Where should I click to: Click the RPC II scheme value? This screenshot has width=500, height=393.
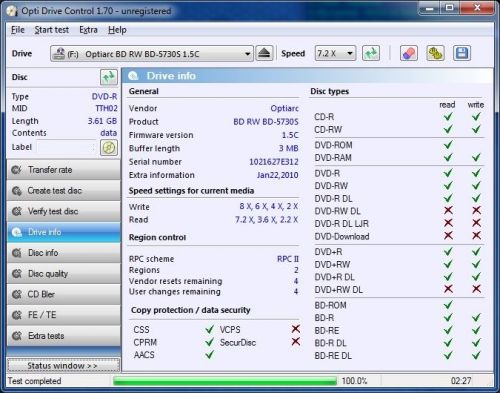pyautogui.click(x=288, y=259)
